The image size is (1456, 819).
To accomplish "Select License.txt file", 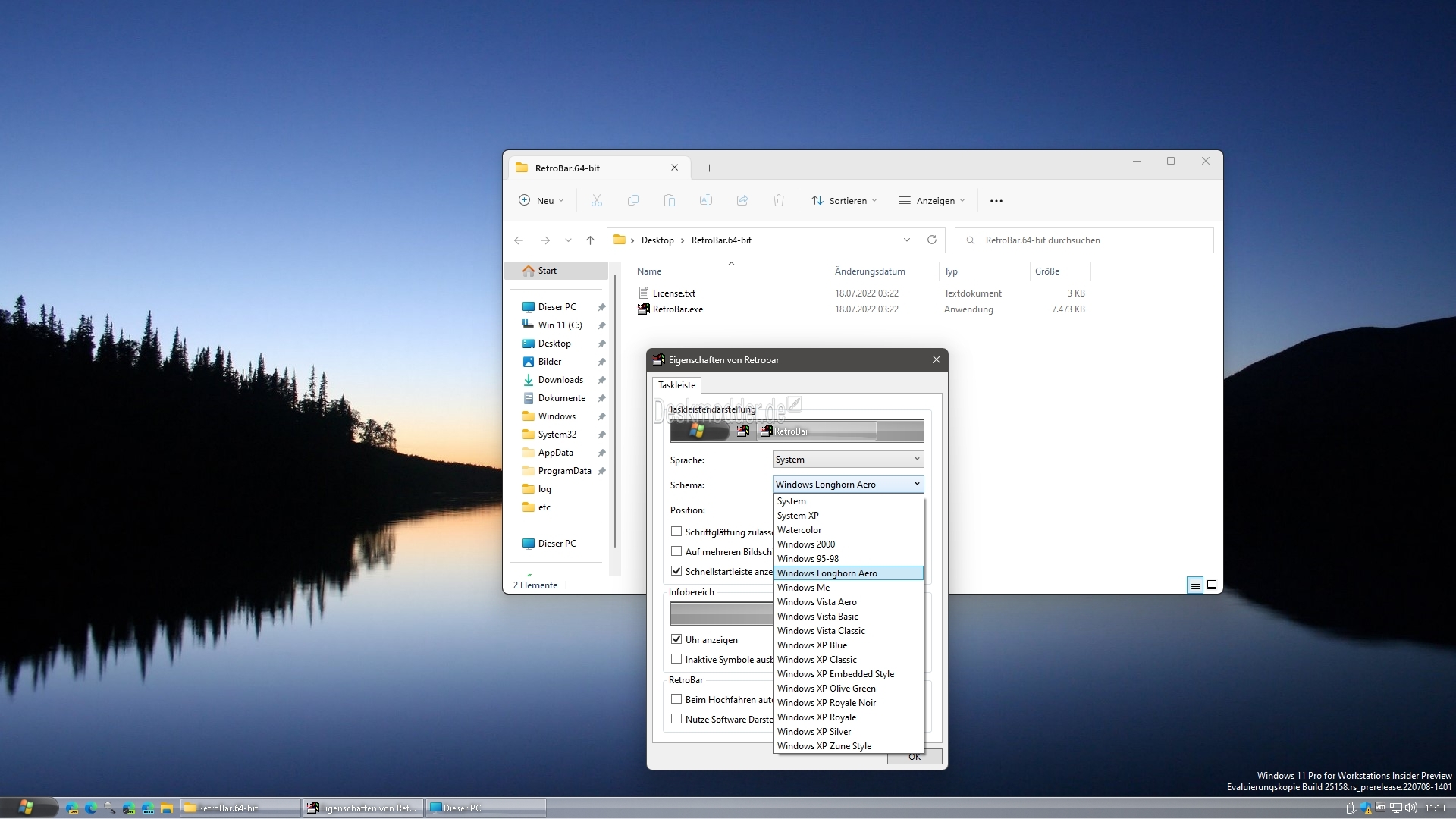I will (674, 293).
